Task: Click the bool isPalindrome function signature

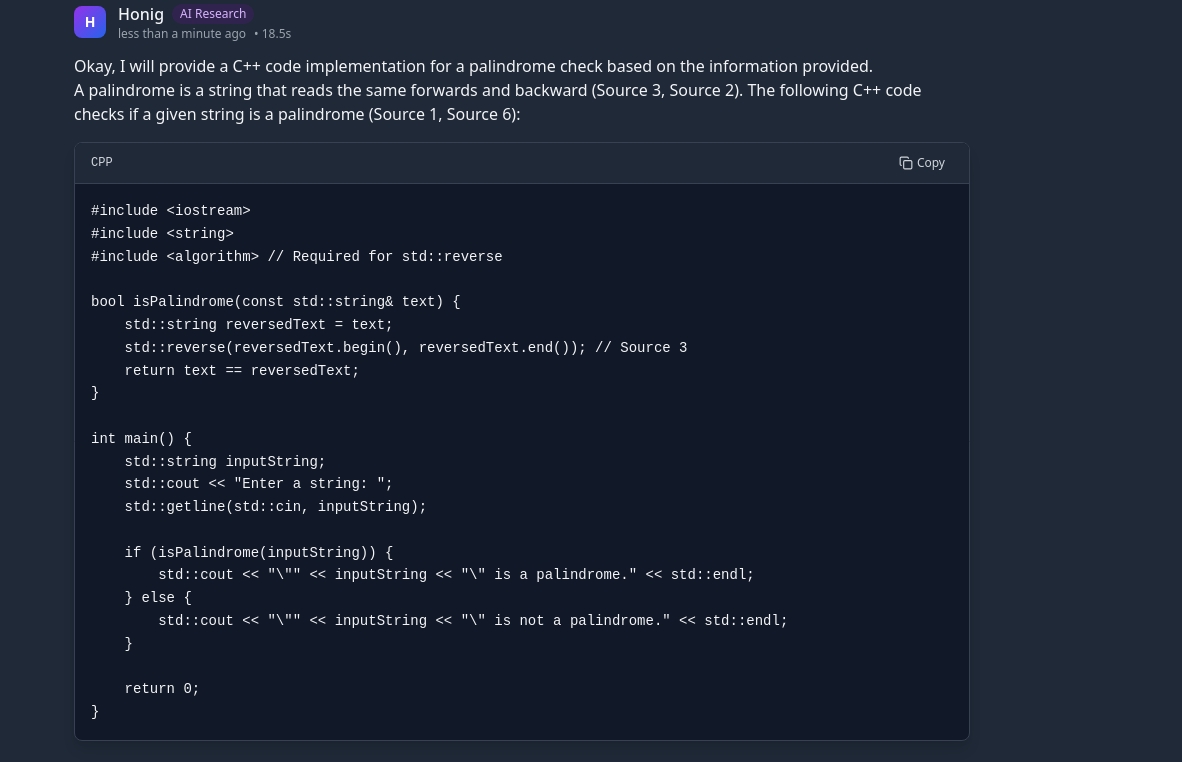Action: (x=275, y=302)
